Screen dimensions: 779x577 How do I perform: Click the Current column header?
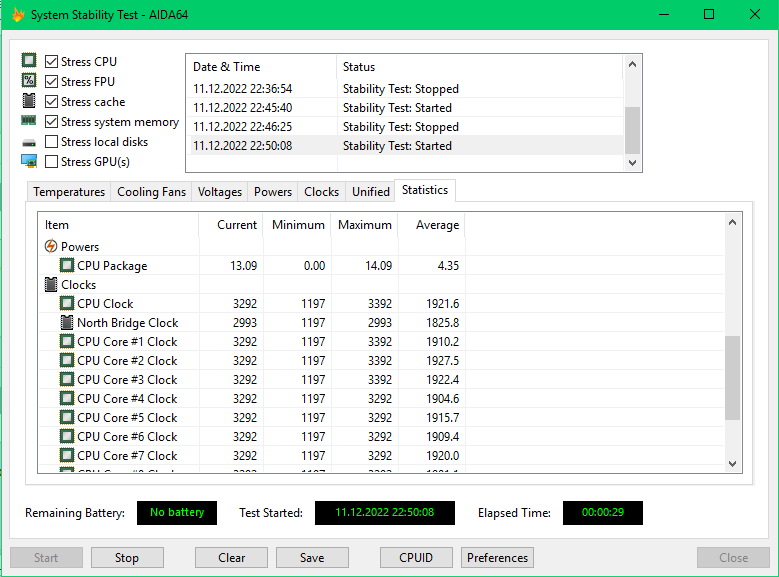click(x=231, y=225)
